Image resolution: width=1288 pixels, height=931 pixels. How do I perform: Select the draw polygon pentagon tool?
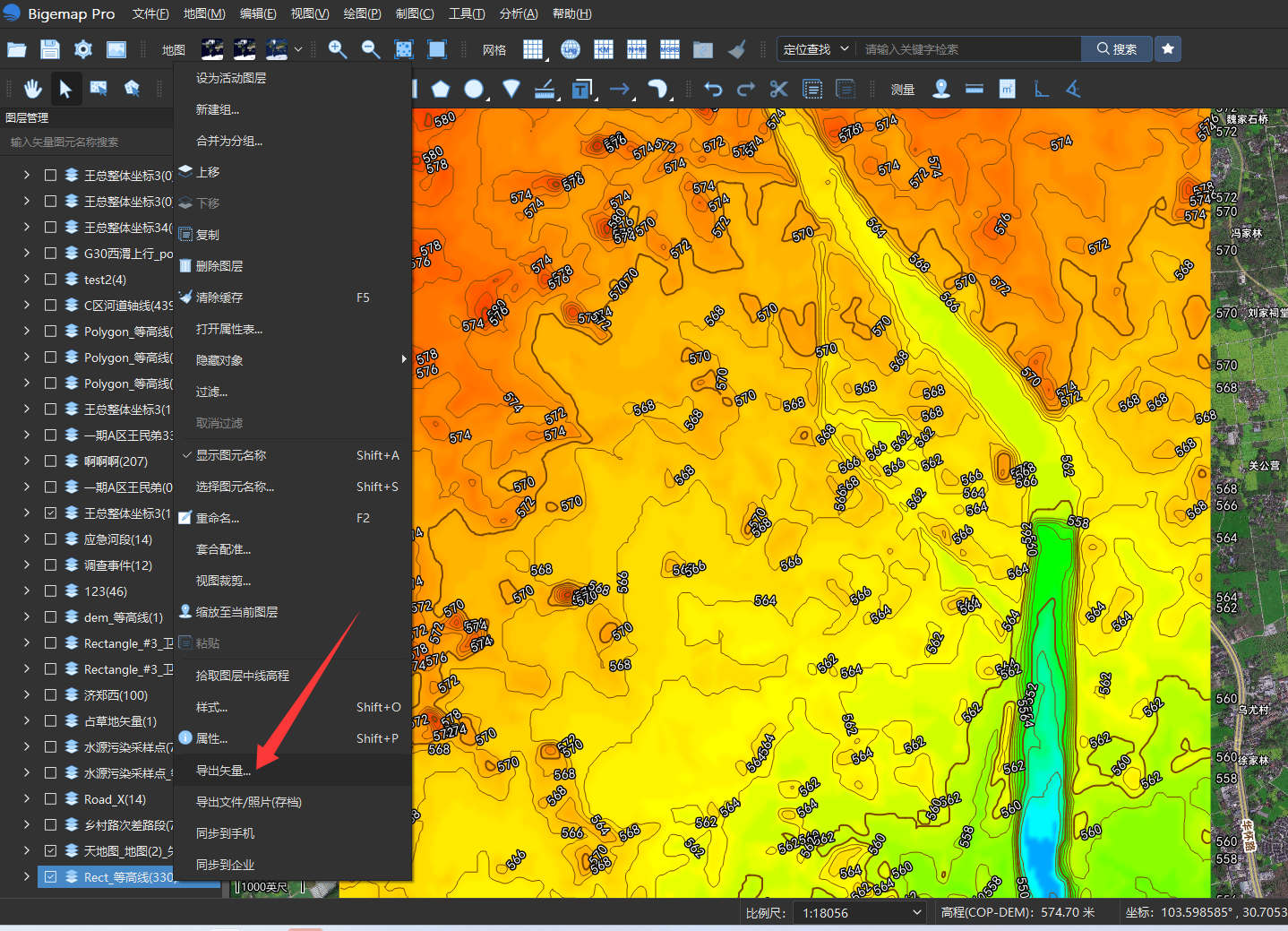coord(440,89)
